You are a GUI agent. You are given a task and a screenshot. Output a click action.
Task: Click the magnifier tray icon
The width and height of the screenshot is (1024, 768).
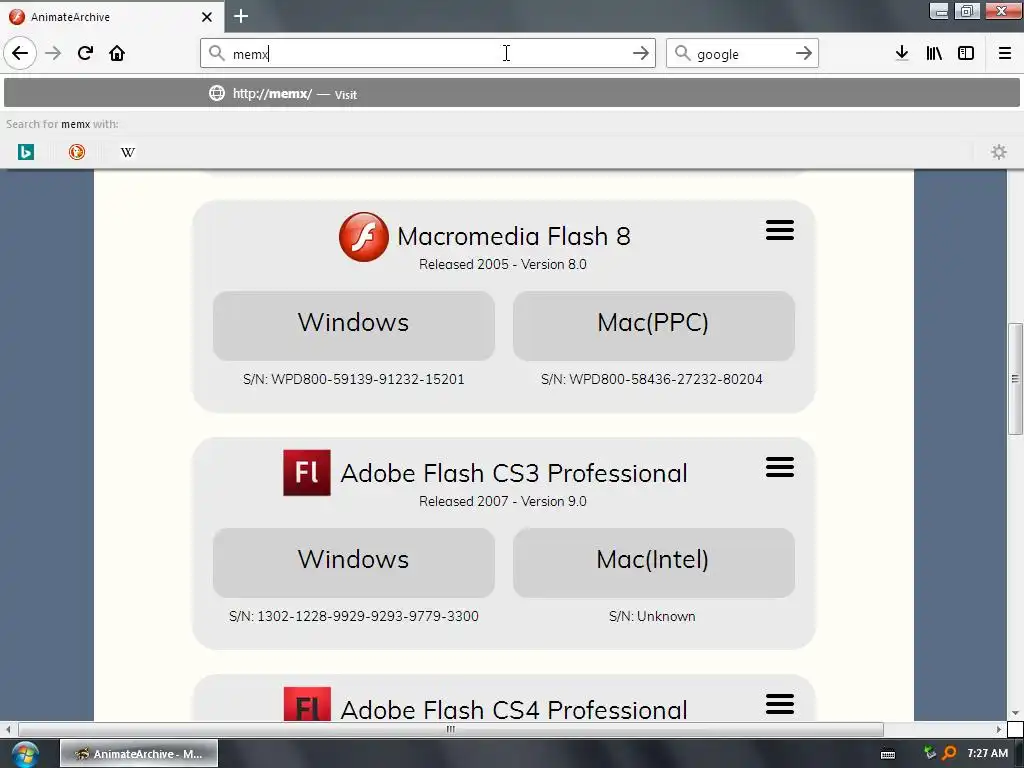tap(949, 753)
